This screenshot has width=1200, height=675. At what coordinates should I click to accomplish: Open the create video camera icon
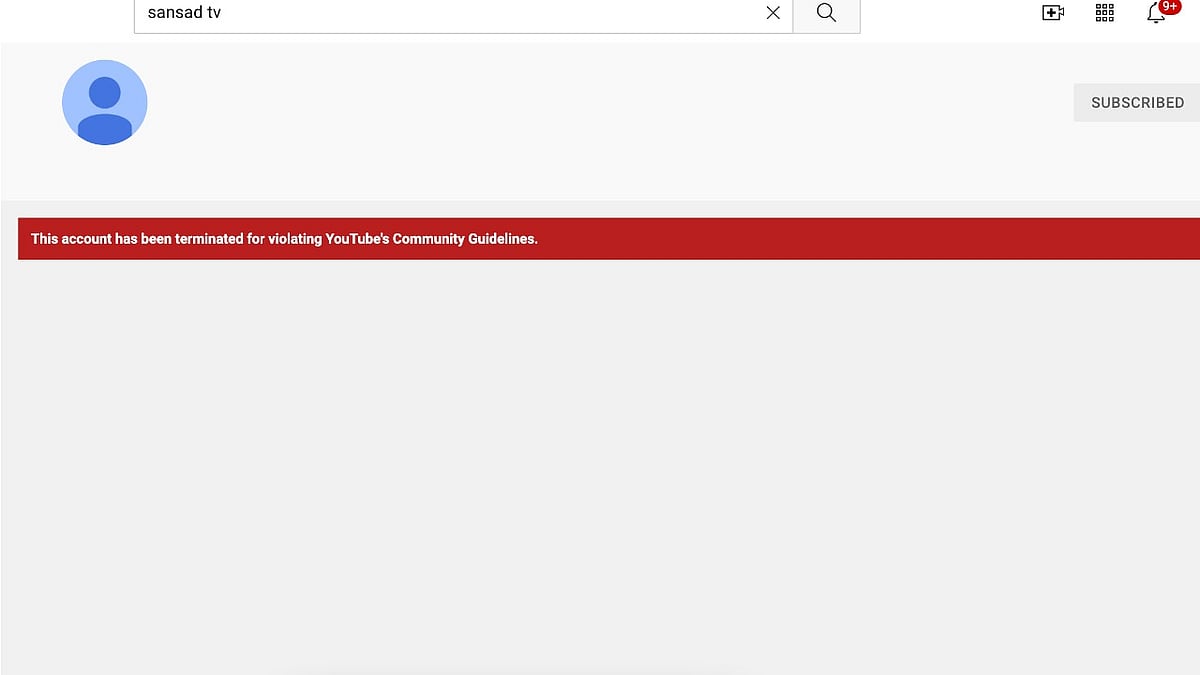(1053, 13)
